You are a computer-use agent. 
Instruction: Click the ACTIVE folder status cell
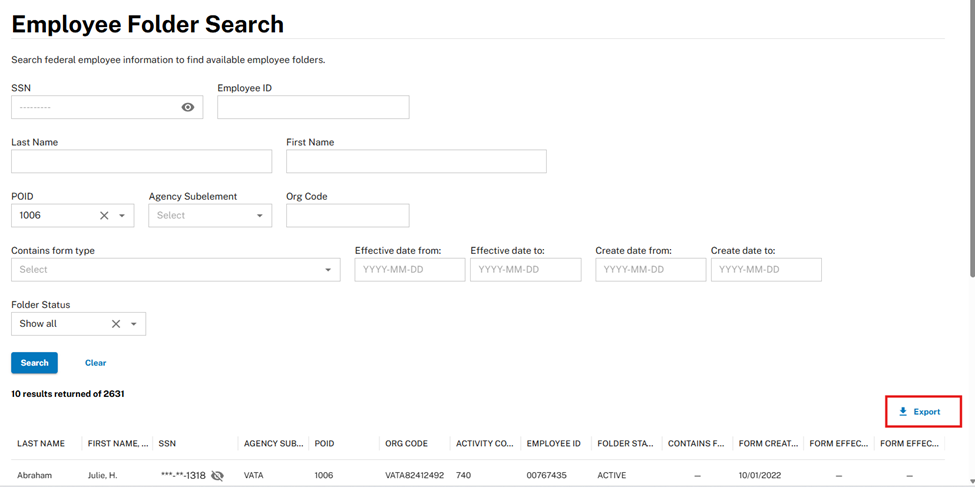[x=612, y=475]
